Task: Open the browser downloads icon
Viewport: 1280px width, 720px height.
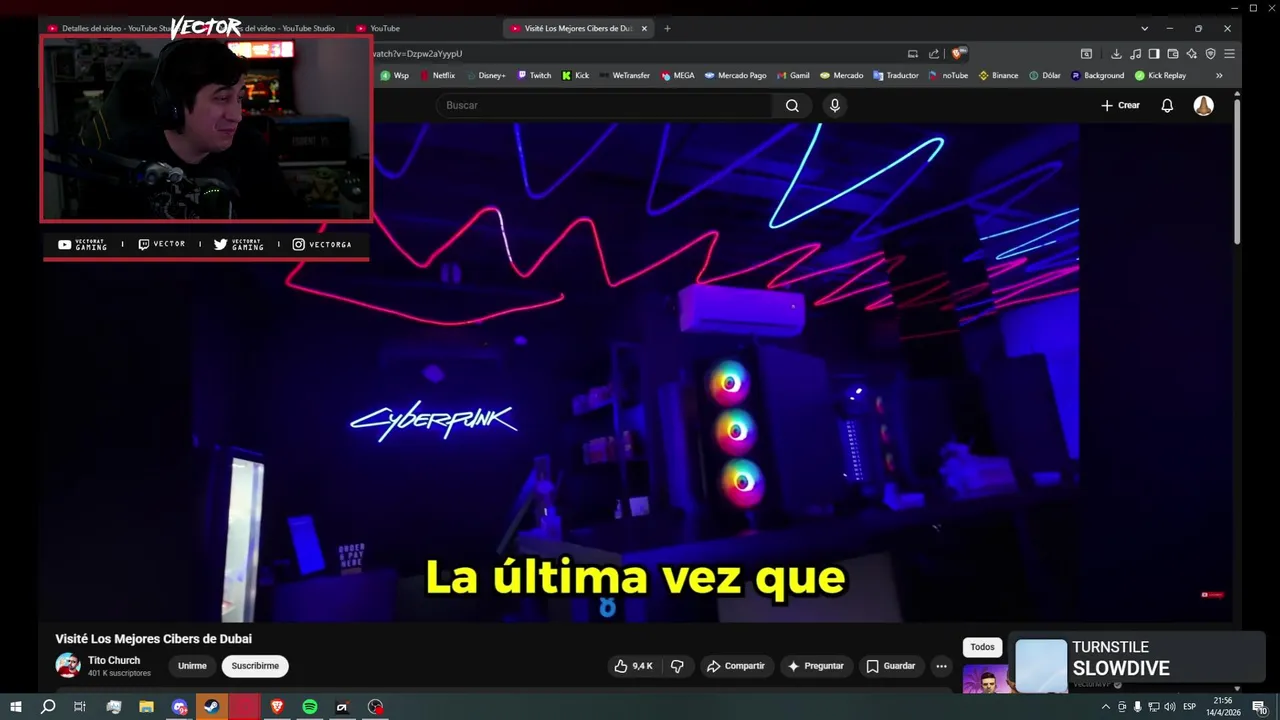Action: pyautogui.click(x=1116, y=53)
